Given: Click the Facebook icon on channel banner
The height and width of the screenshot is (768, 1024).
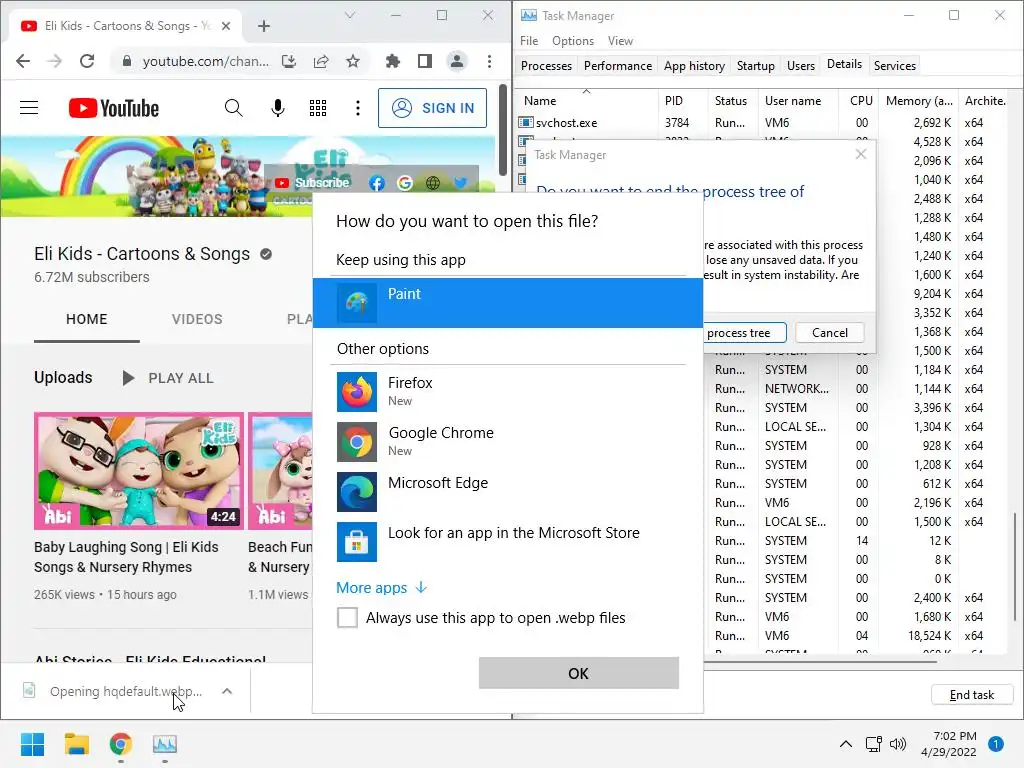Looking at the screenshot, I should coord(376,184).
